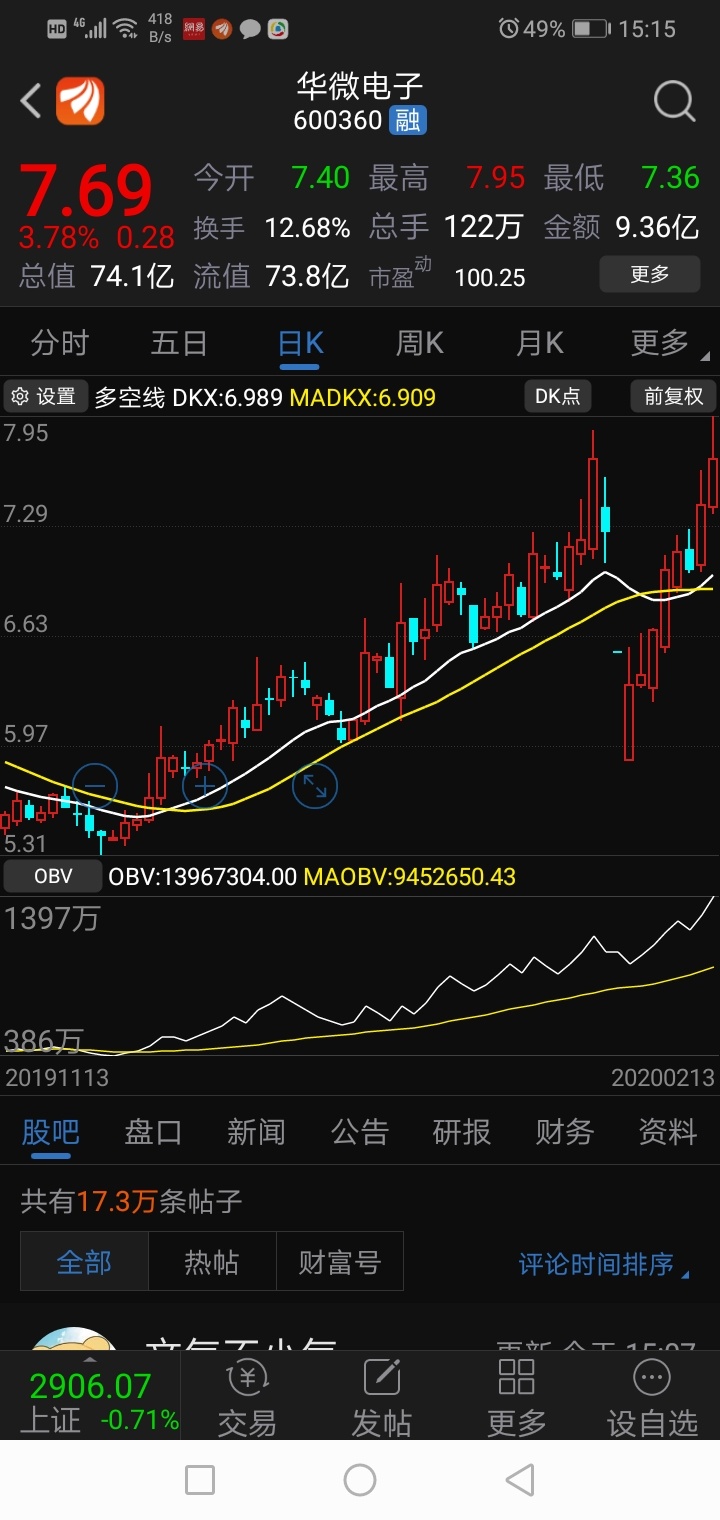Tap the 多空线 indicator name label

tap(130, 398)
